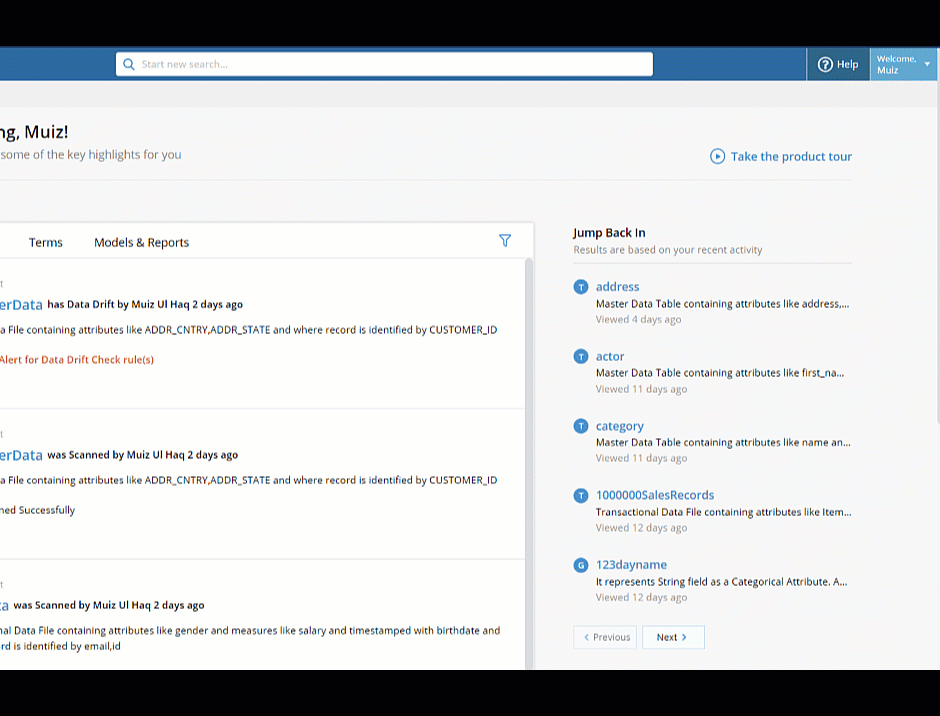Click the table icon beside address
Viewport: 940px width, 716px height.
click(581, 287)
